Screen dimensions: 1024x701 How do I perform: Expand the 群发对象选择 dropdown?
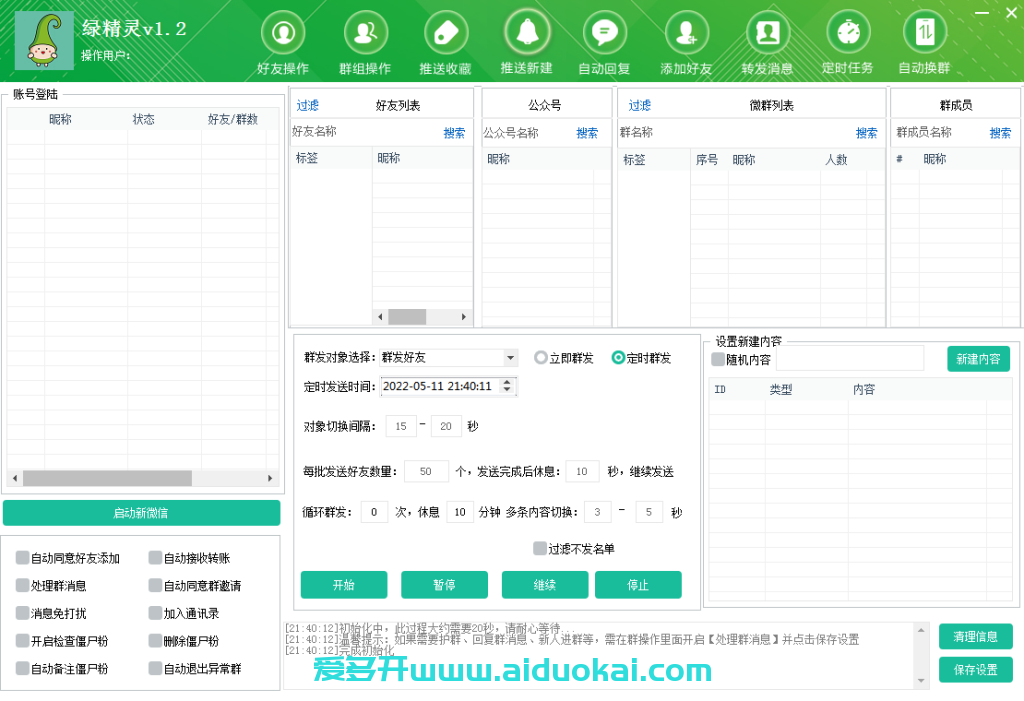click(x=510, y=357)
